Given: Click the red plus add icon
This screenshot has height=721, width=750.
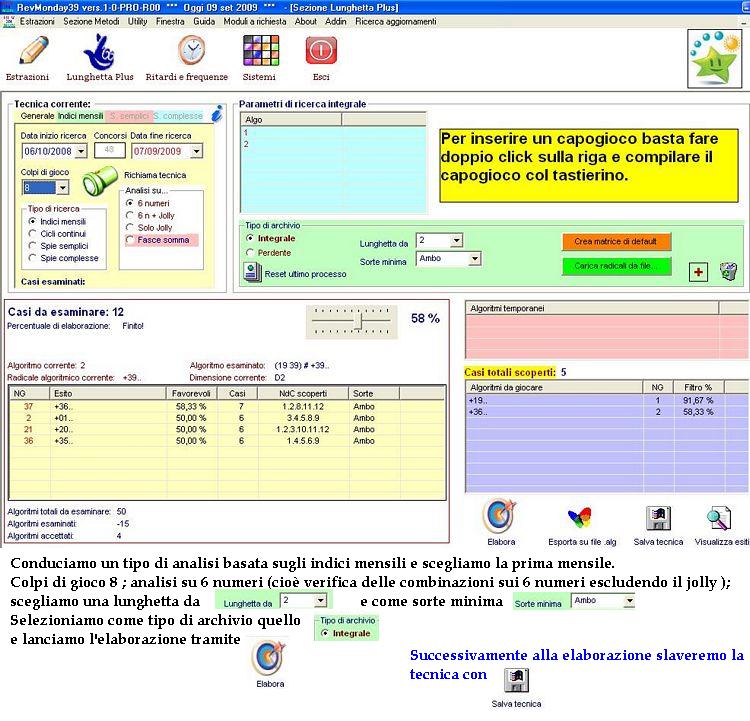Looking at the screenshot, I should 698,272.
